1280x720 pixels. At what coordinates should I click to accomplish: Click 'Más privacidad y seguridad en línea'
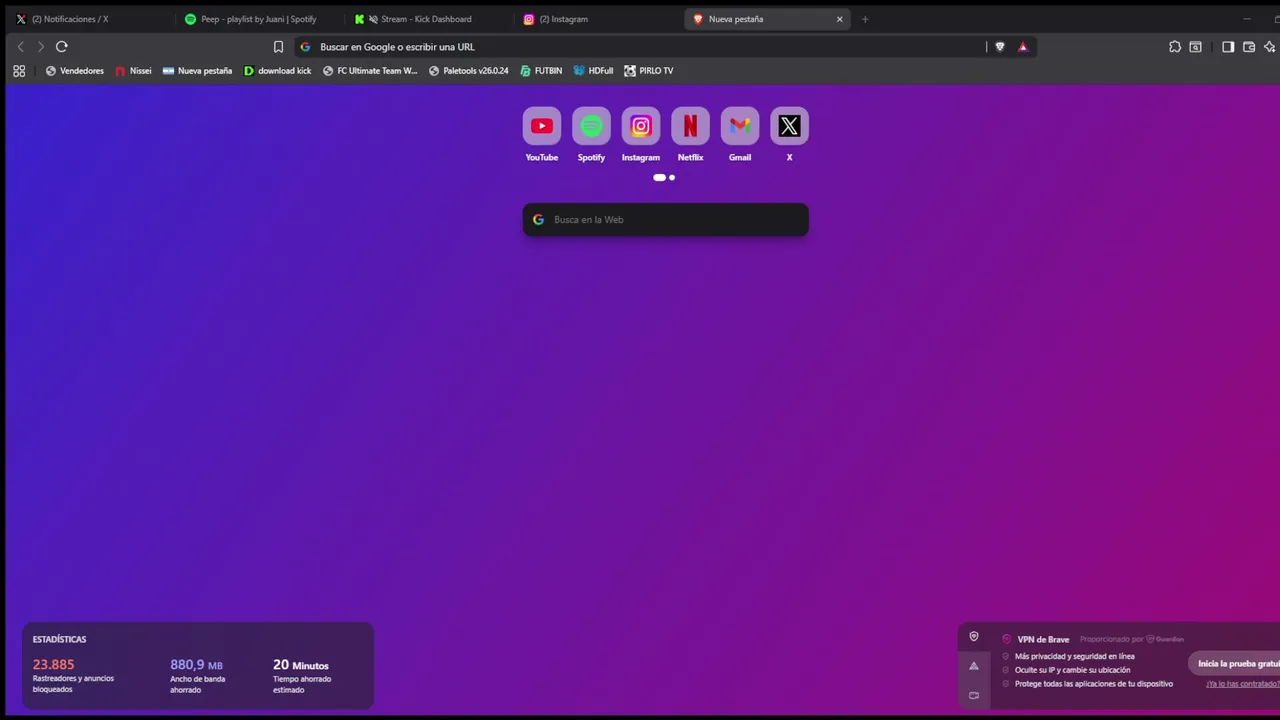1074,656
